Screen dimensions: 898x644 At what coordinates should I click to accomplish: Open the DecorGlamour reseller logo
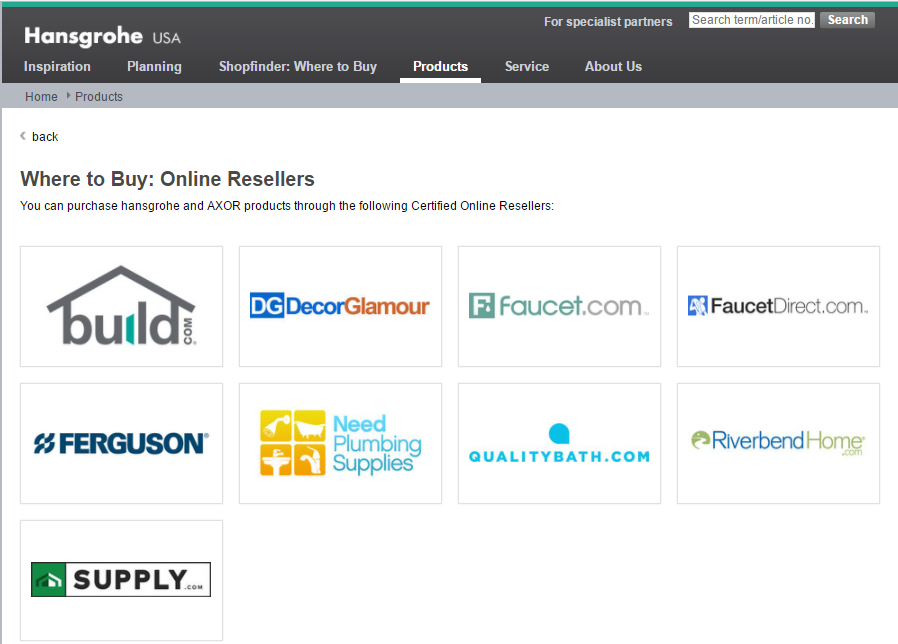pyautogui.click(x=340, y=307)
